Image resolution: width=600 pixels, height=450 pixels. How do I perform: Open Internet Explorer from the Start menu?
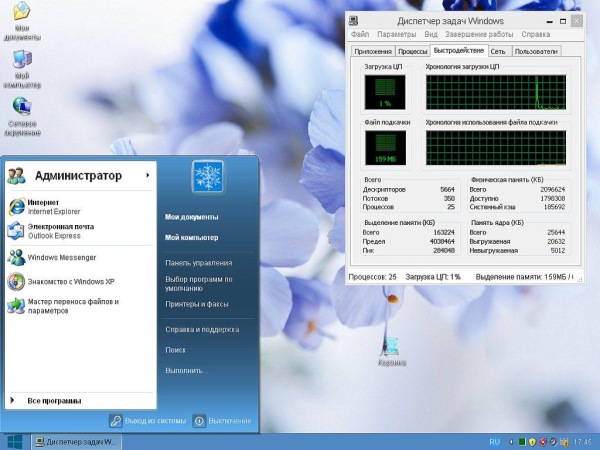[45, 206]
